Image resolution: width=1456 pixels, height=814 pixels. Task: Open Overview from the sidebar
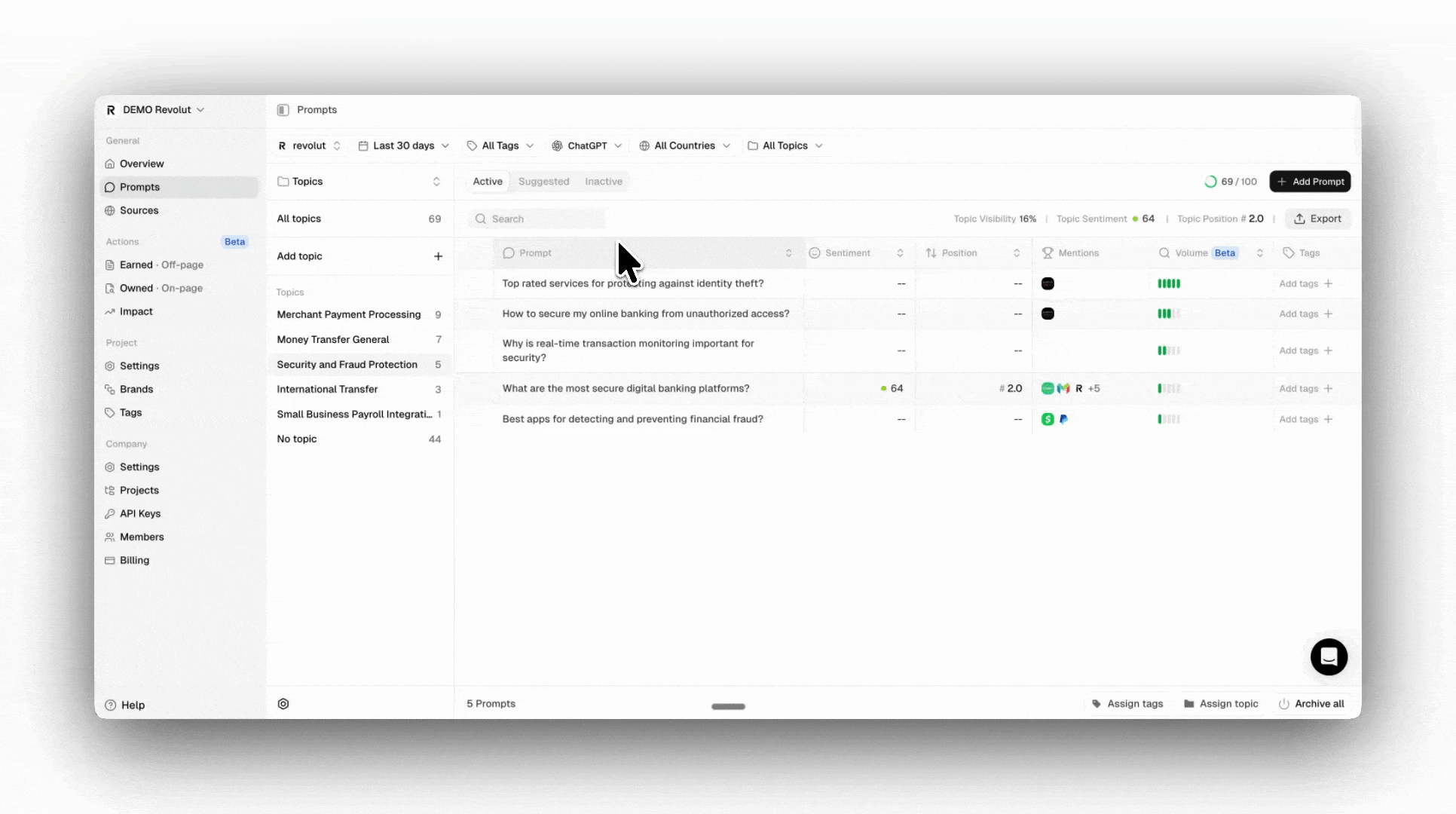(x=142, y=164)
